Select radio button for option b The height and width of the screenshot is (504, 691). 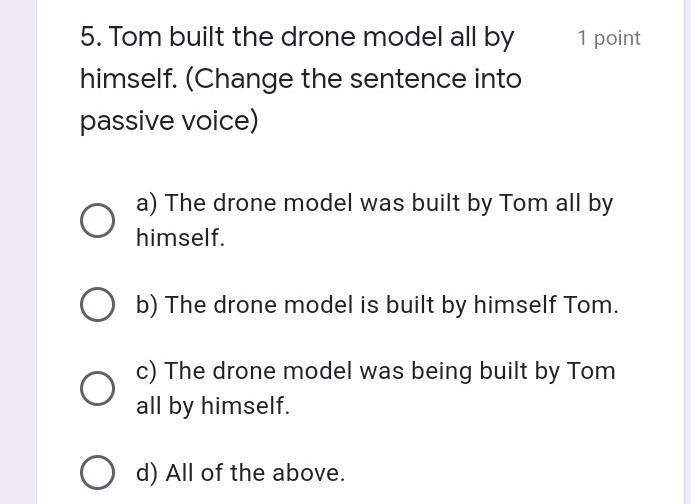(97, 304)
